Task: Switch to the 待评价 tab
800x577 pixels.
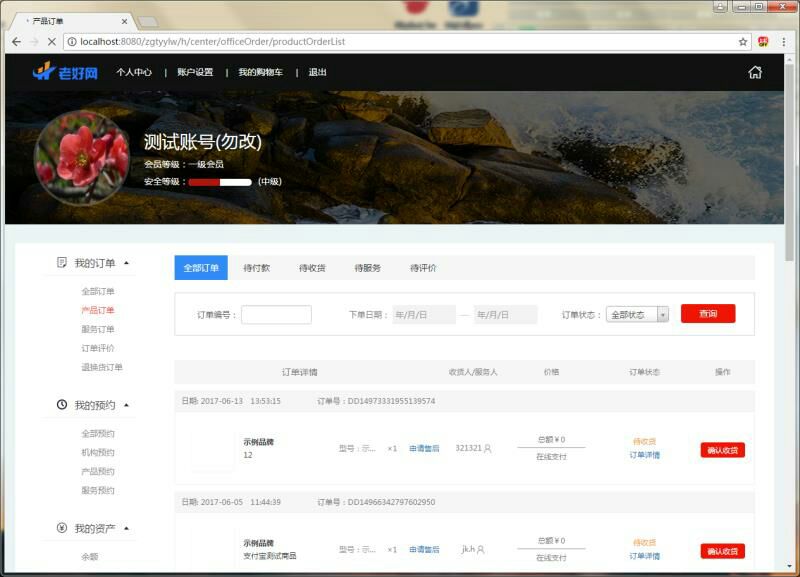Action: pos(423,268)
